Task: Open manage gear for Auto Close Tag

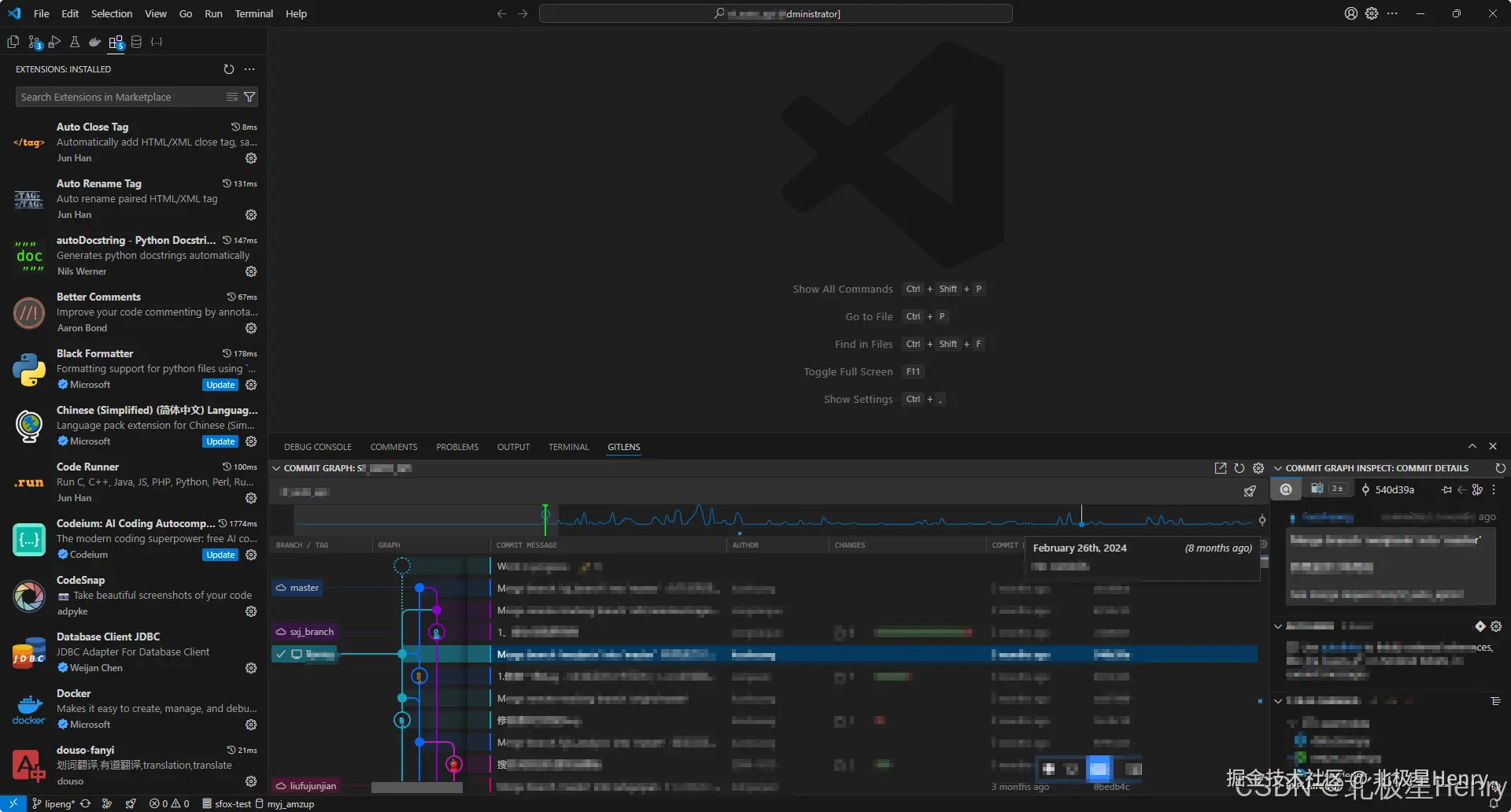Action: pyautogui.click(x=251, y=158)
